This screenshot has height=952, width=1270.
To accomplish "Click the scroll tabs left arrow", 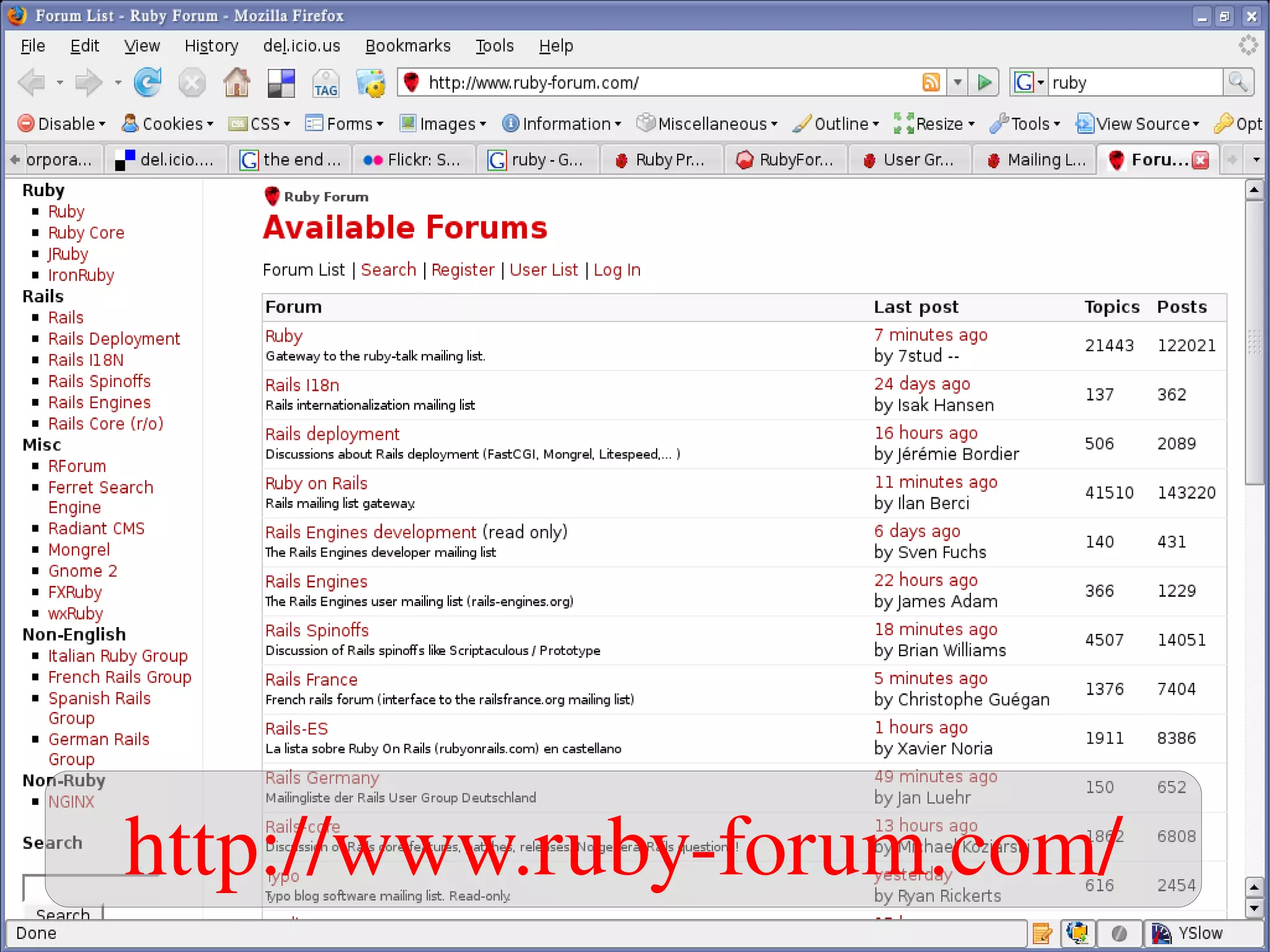I will tap(15, 159).
